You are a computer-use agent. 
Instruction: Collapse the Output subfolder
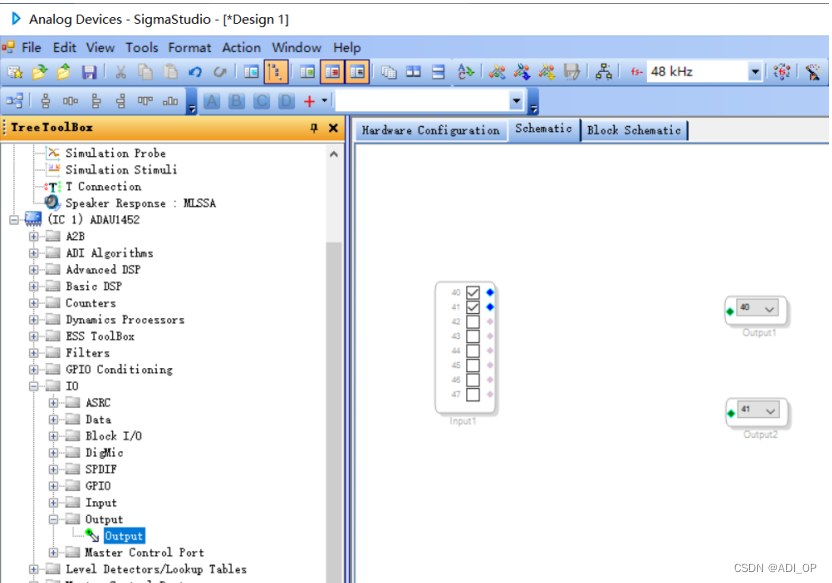tap(54, 519)
